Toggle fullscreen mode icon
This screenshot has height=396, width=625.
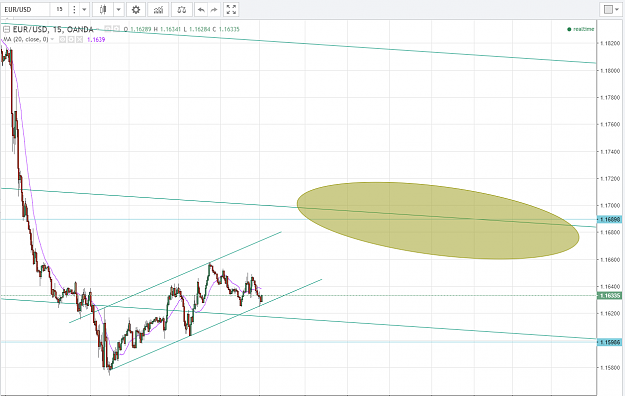point(231,10)
